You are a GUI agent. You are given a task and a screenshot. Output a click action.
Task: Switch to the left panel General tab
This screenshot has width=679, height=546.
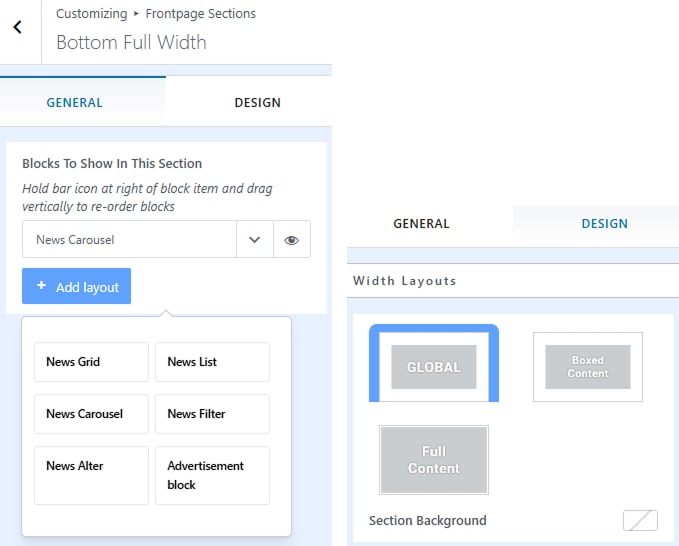pyautogui.click(x=75, y=103)
